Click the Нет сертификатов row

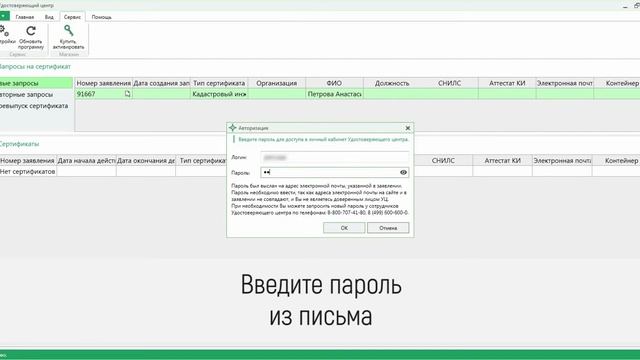point(28,171)
